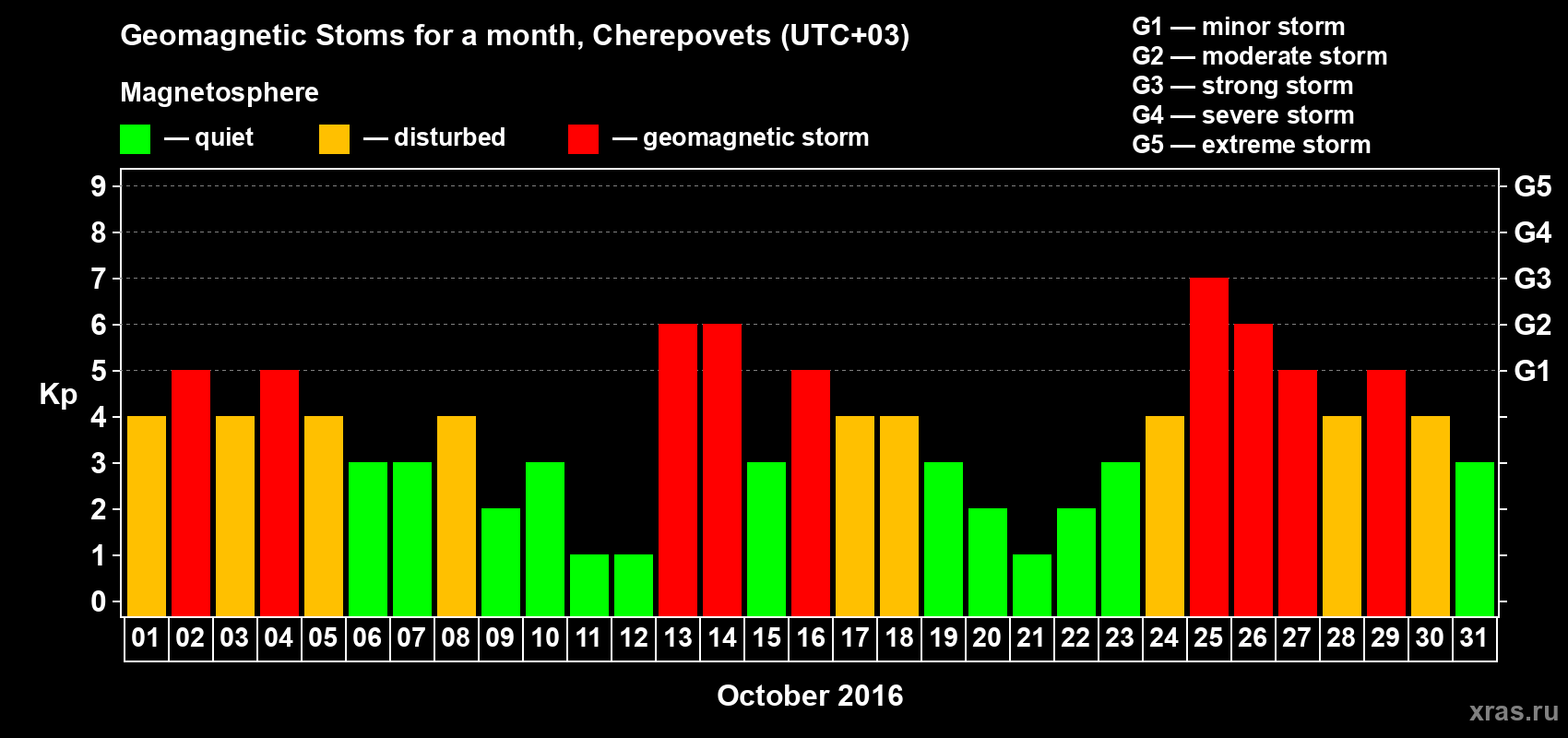This screenshot has width=1568, height=738.
Task: Click the date label 18
Action: (x=898, y=637)
